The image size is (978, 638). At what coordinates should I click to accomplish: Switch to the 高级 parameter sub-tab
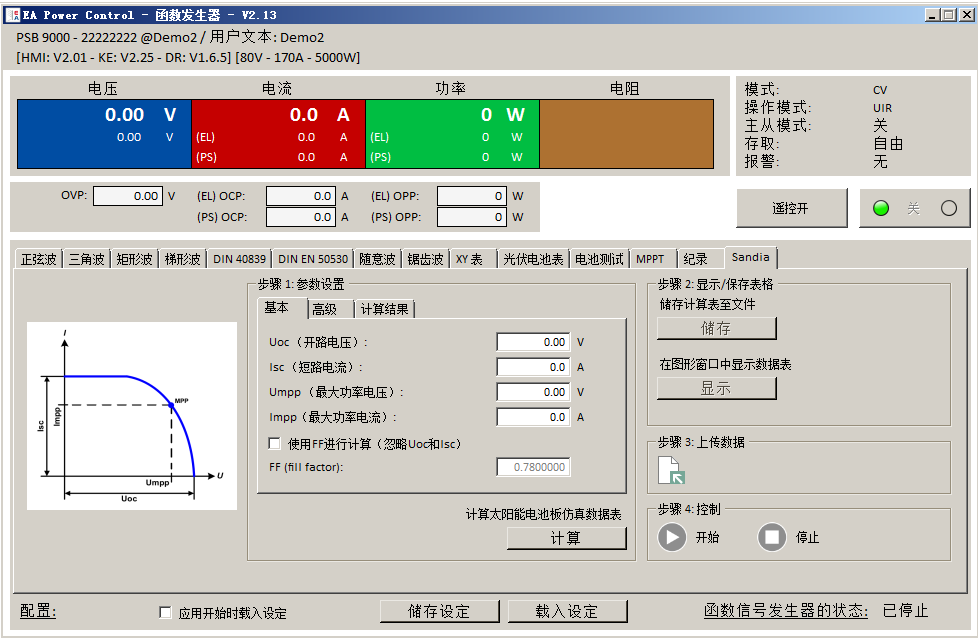[x=331, y=309]
